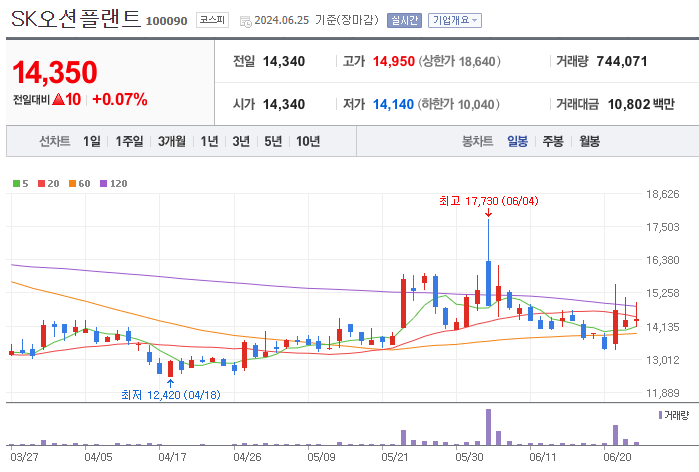The image size is (699, 472).
Task: Click the purple 120-day moving average swatch
Action: [x=103, y=184]
